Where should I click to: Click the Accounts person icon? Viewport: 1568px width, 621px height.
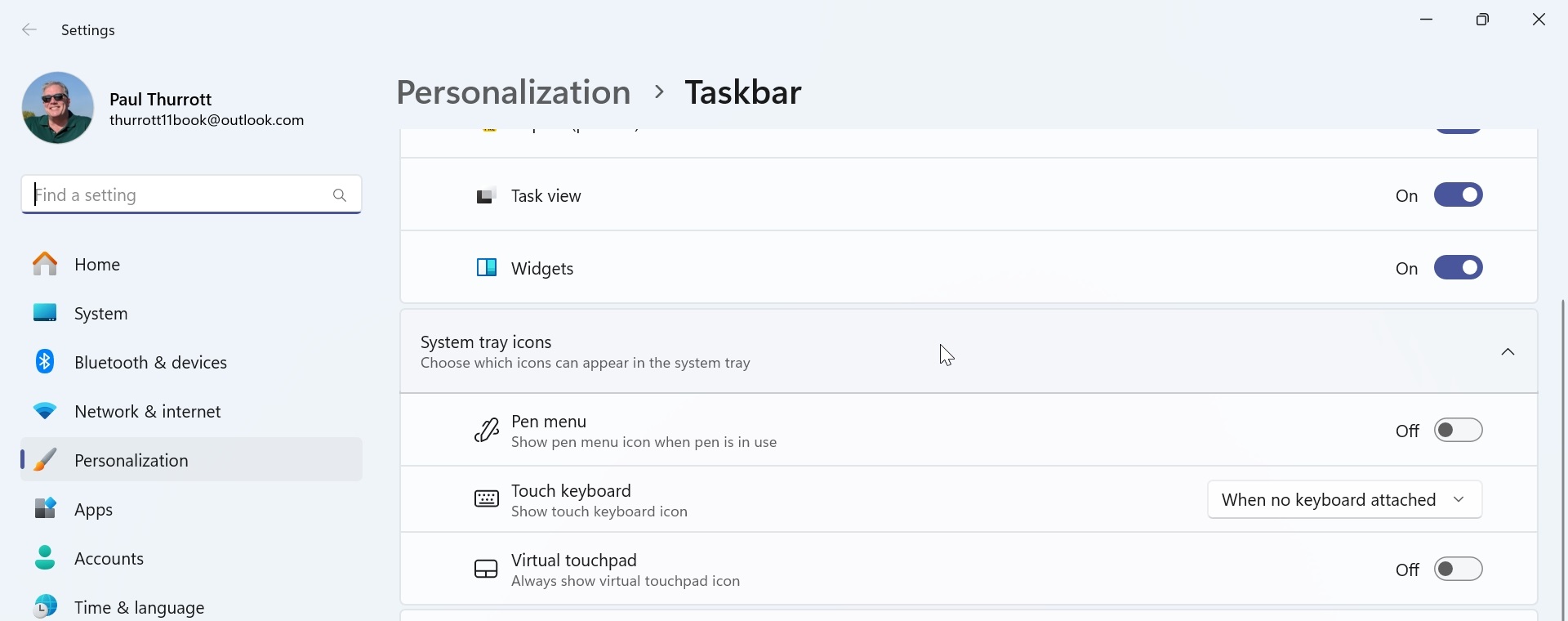click(46, 558)
